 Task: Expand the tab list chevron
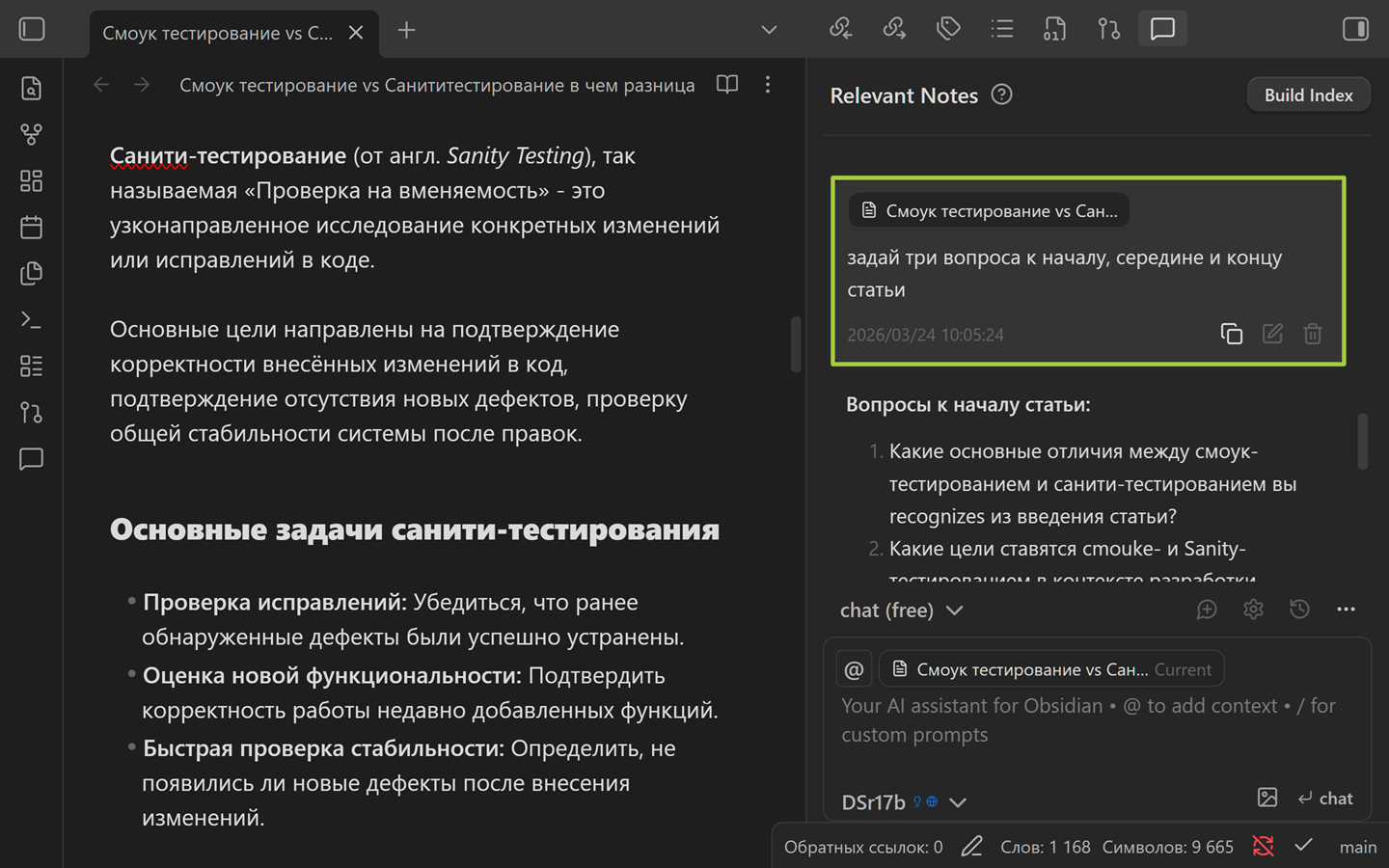coord(769,30)
